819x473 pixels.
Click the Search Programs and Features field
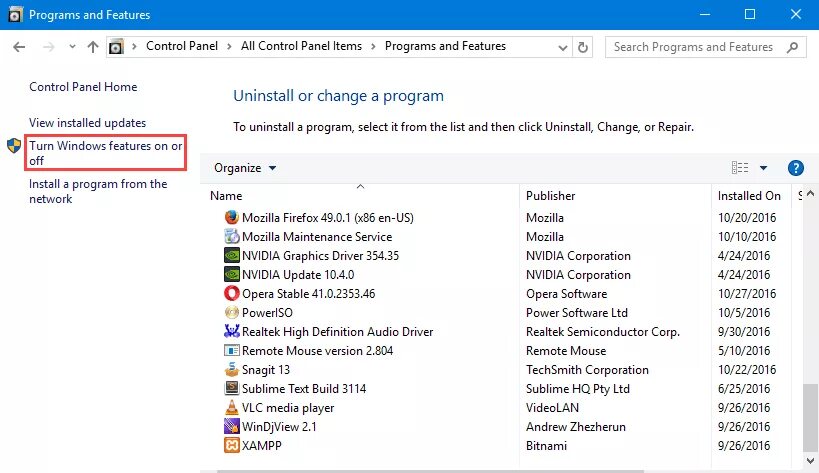point(706,47)
